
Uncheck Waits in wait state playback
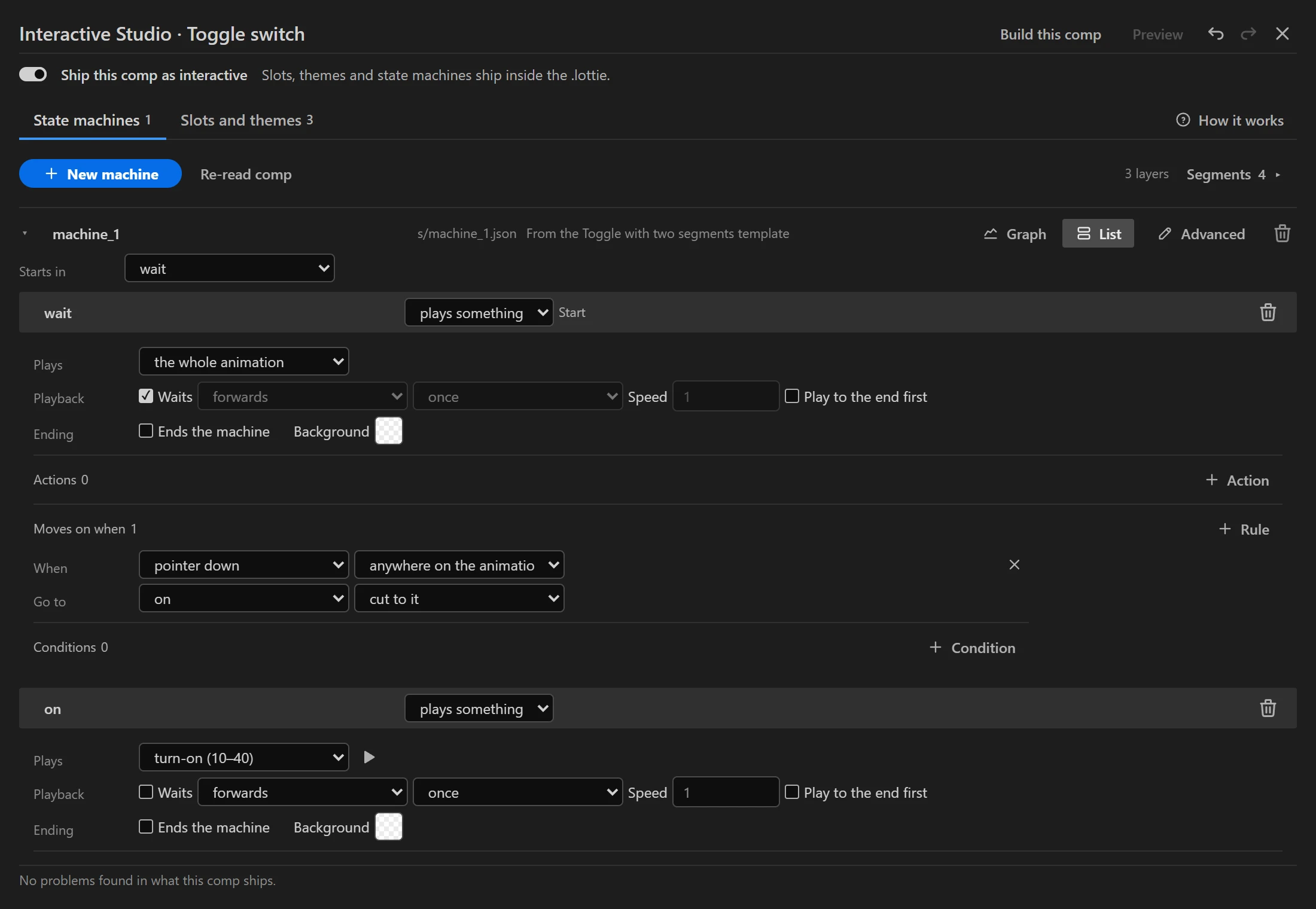[146, 396]
